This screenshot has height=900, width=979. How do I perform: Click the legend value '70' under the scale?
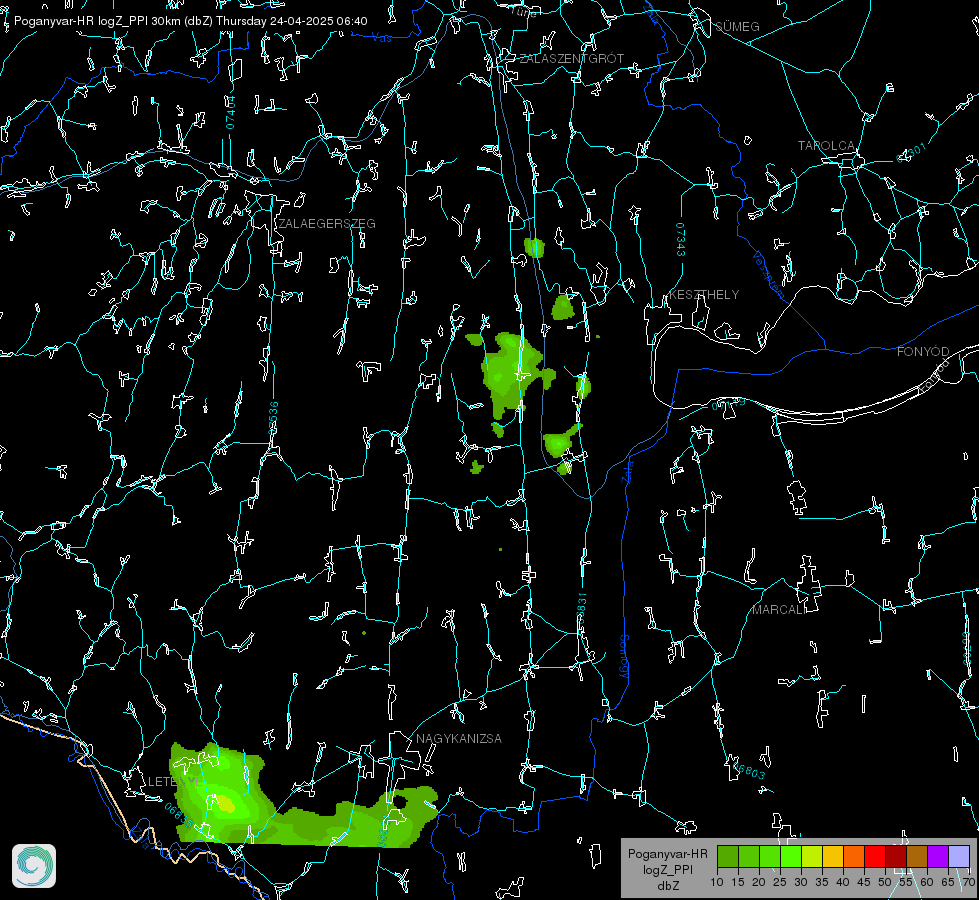tap(969, 883)
